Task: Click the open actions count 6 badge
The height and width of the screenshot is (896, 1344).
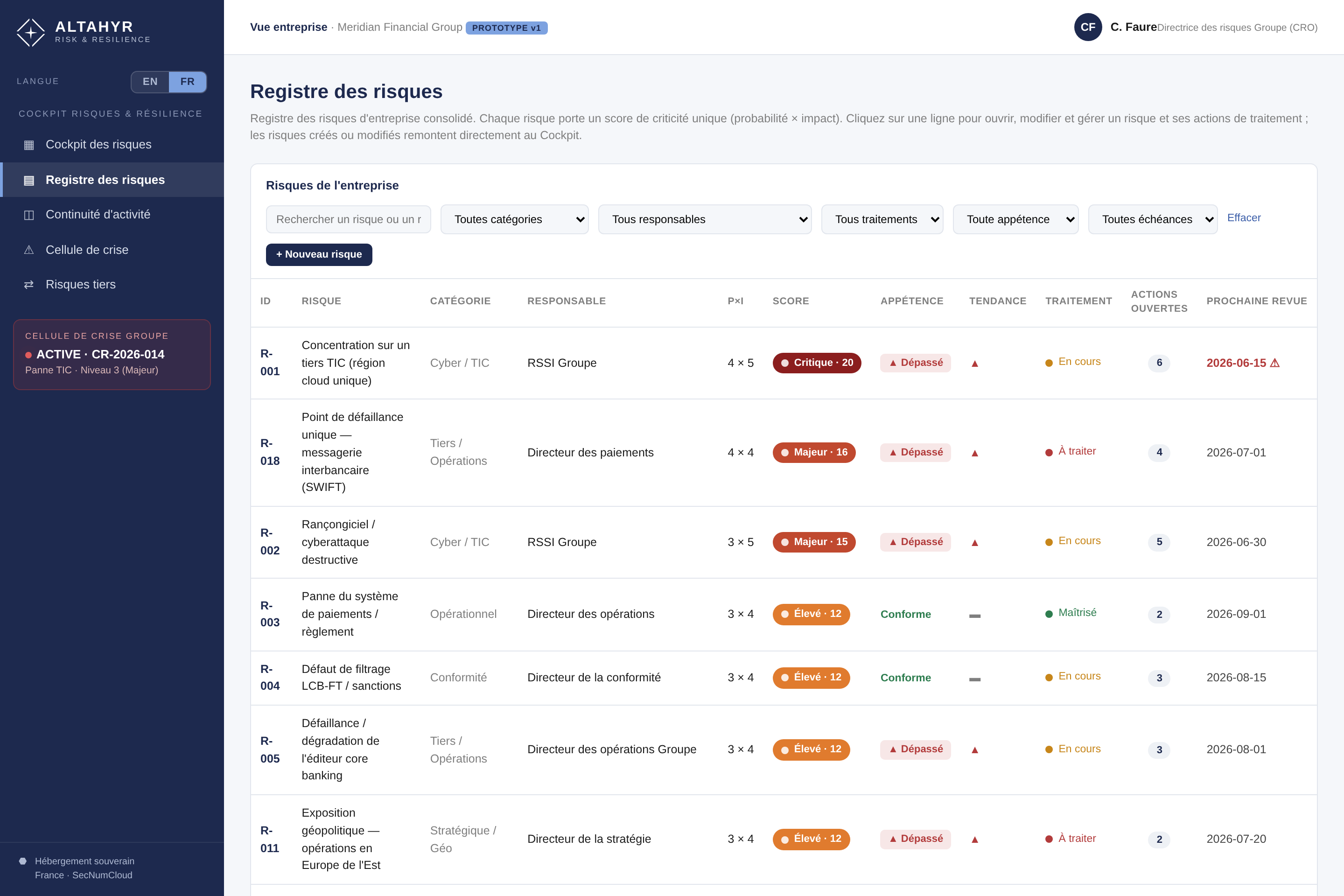Action: click(1159, 363)
